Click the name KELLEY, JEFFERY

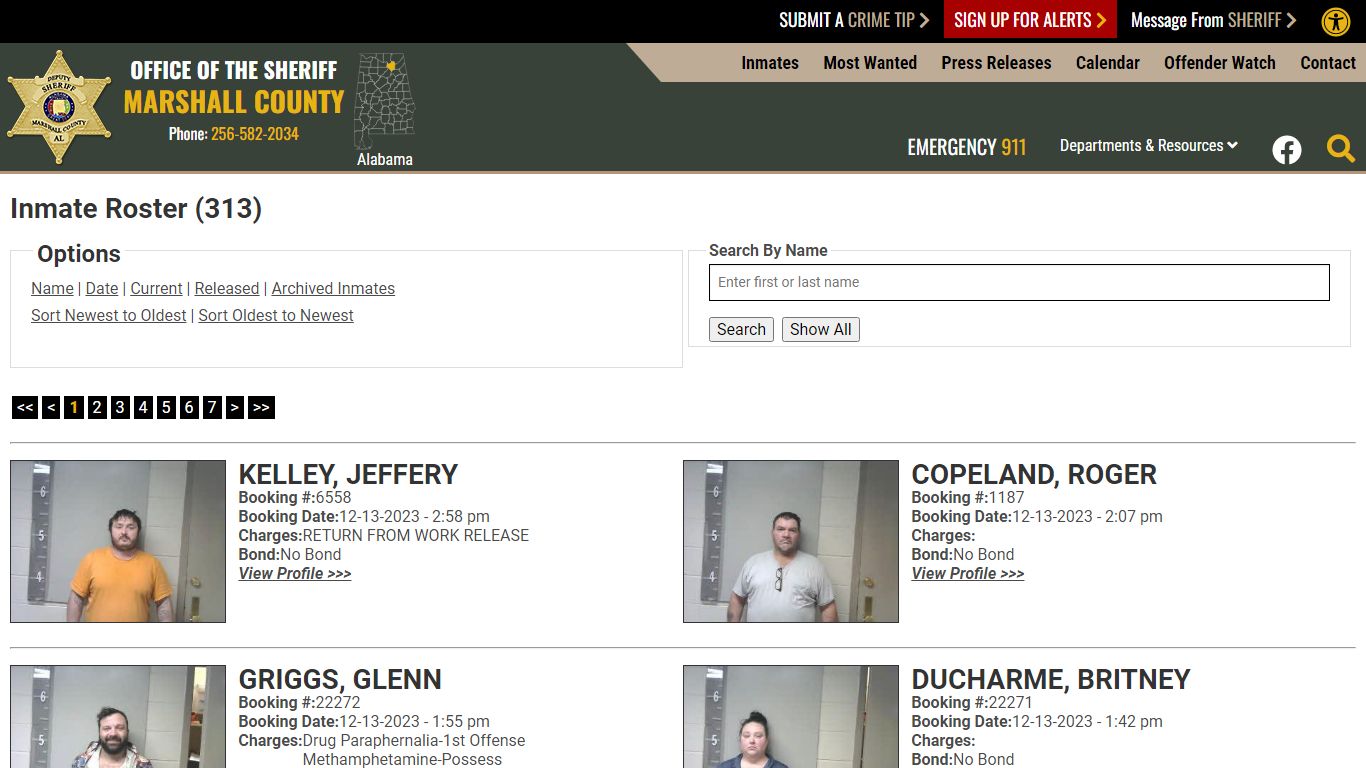pos(348,474)
